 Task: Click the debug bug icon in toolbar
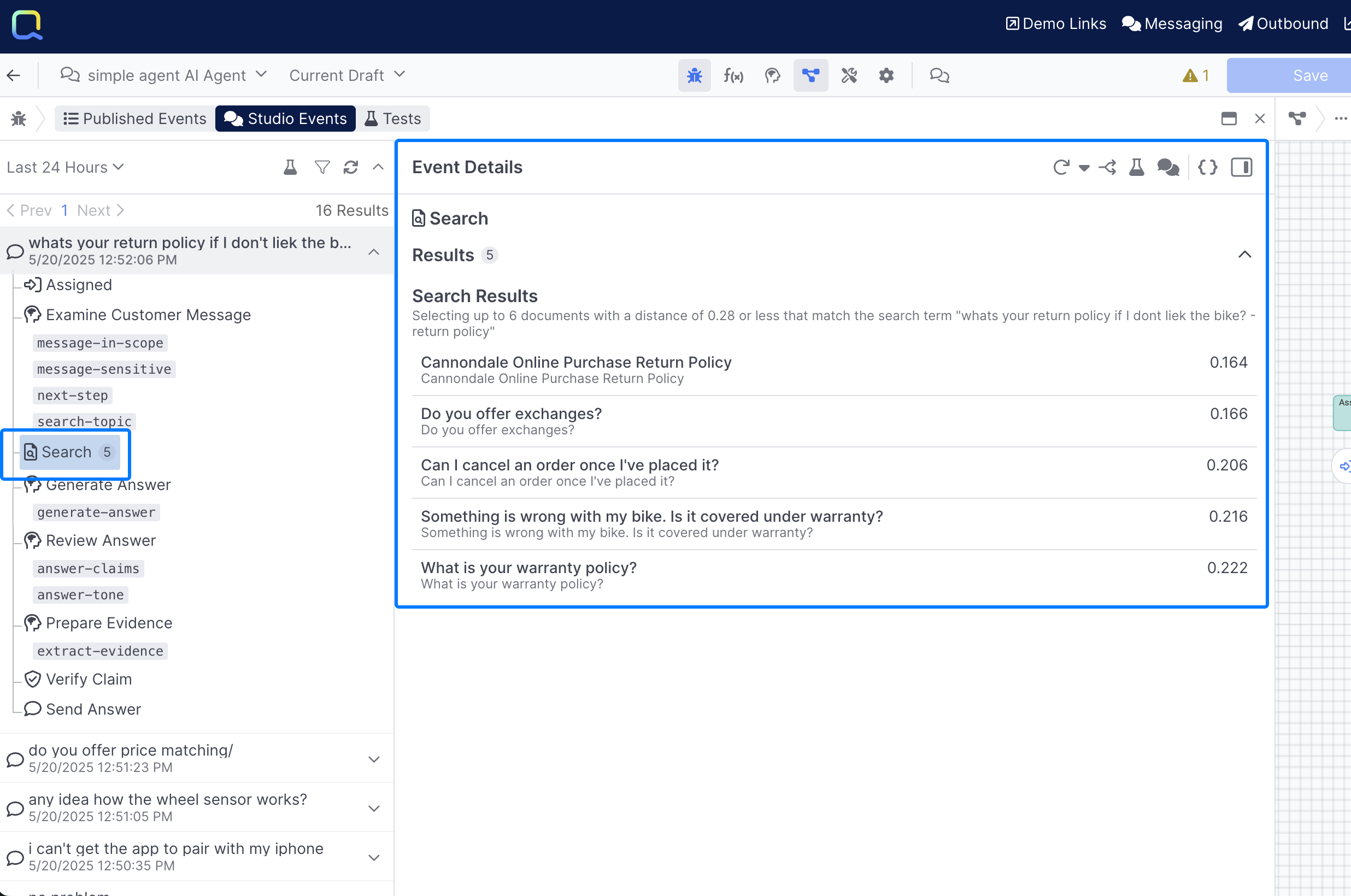(x=695, y=75)
